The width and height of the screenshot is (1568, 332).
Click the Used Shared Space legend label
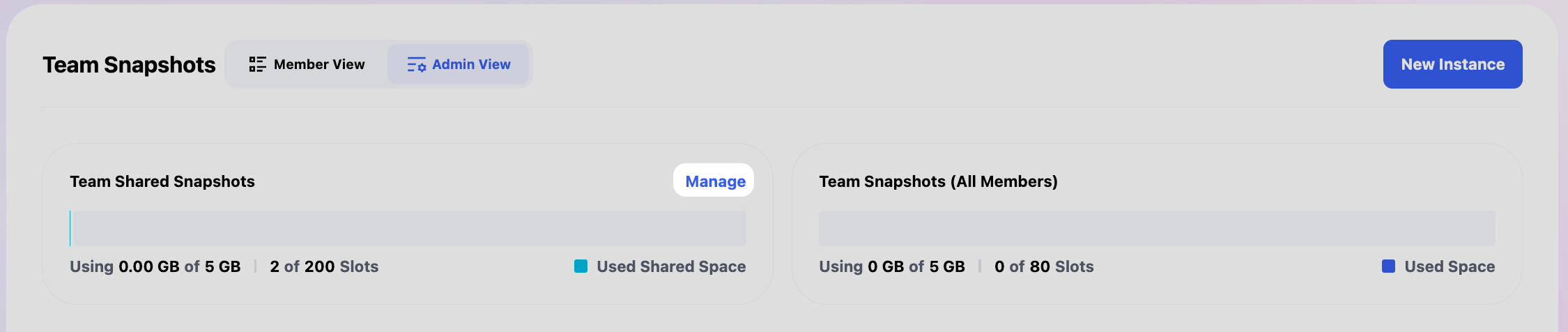coord(671,266)
